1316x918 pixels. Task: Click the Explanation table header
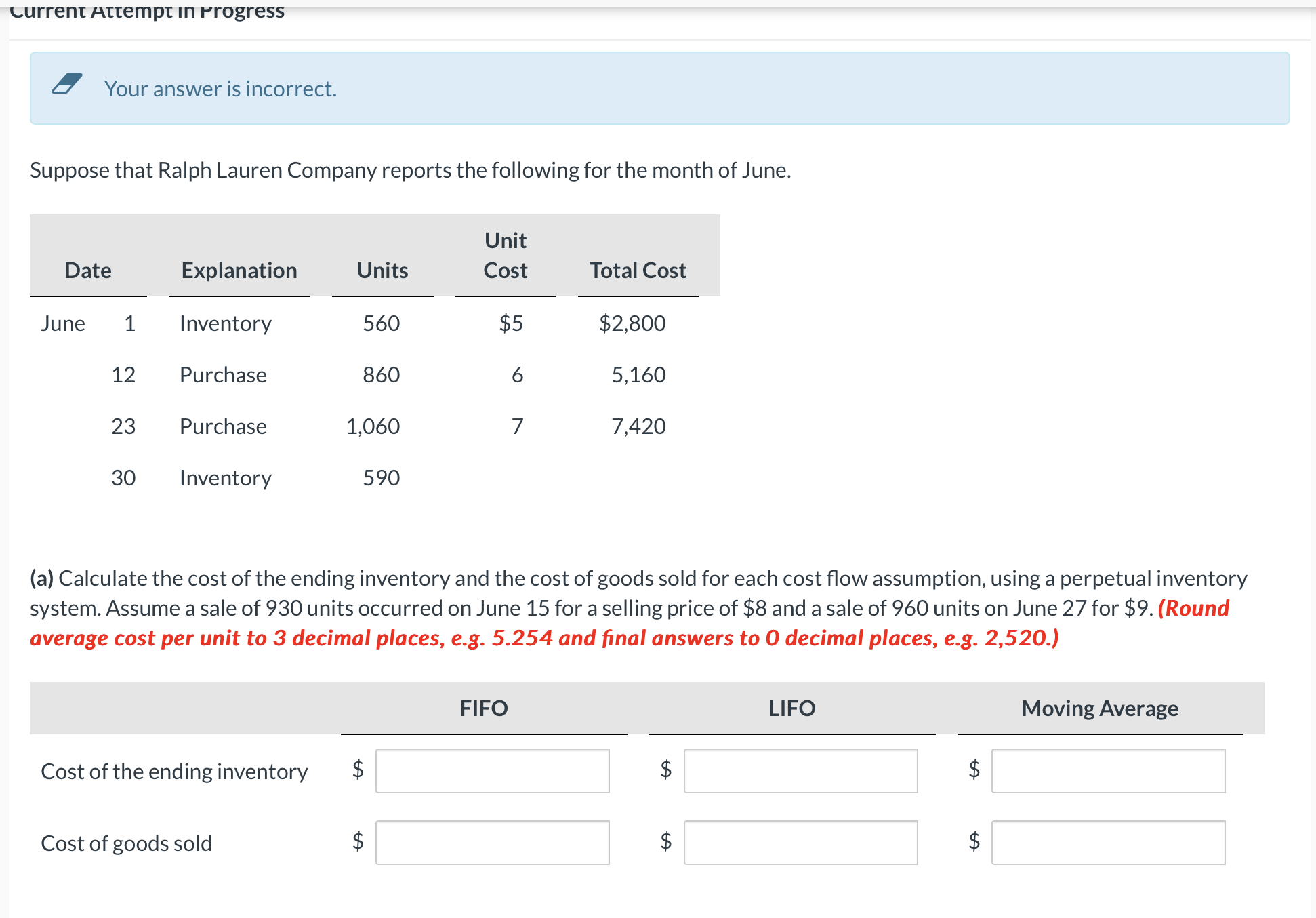click(x=239, y=271)
